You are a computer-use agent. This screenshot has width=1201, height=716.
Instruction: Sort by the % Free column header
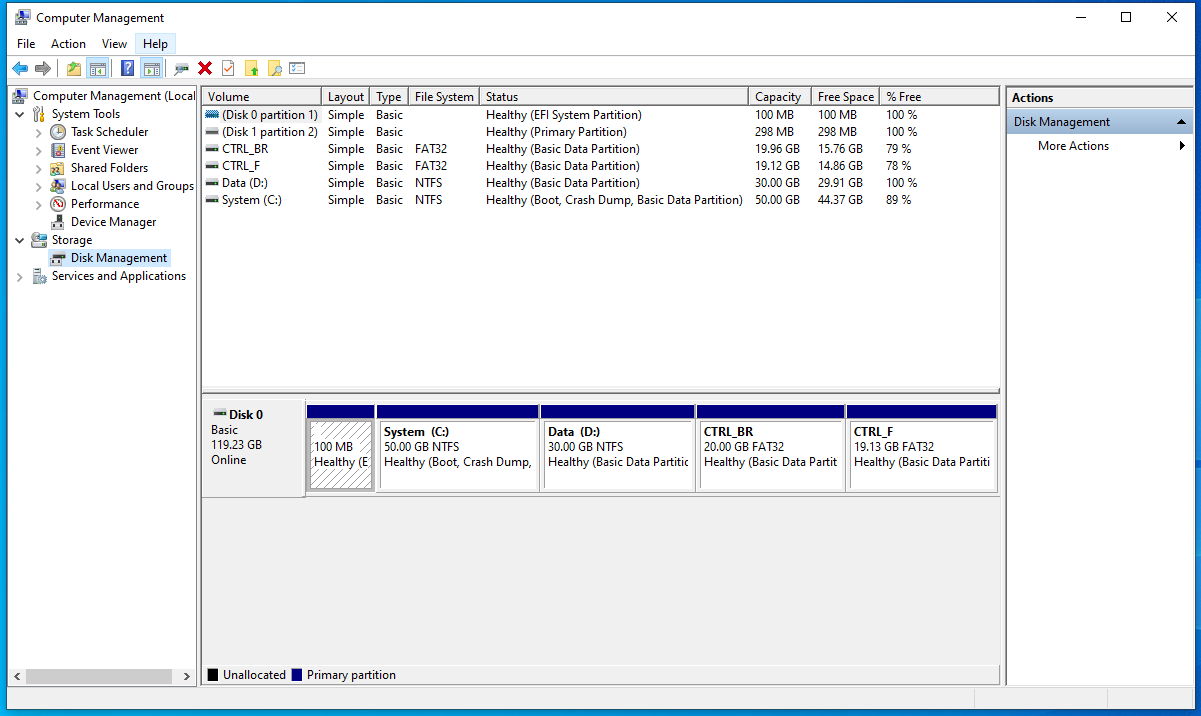click(x=940, y=97)
